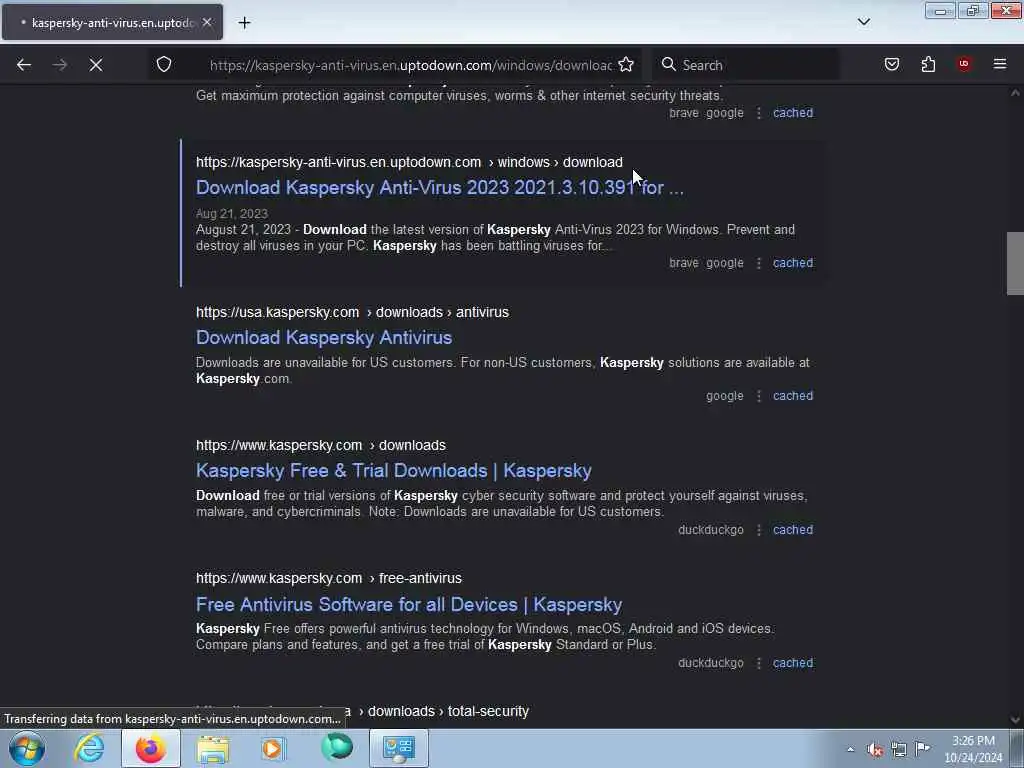Open cached link for usa.kaspersky.com result
The width and height of the screenshot is (1024, 768).
click(x=793, y=396)
